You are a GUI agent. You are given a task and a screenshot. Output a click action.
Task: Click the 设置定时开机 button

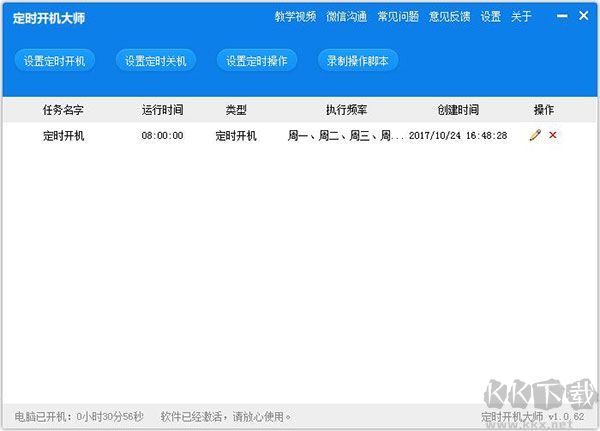point(55,61)
